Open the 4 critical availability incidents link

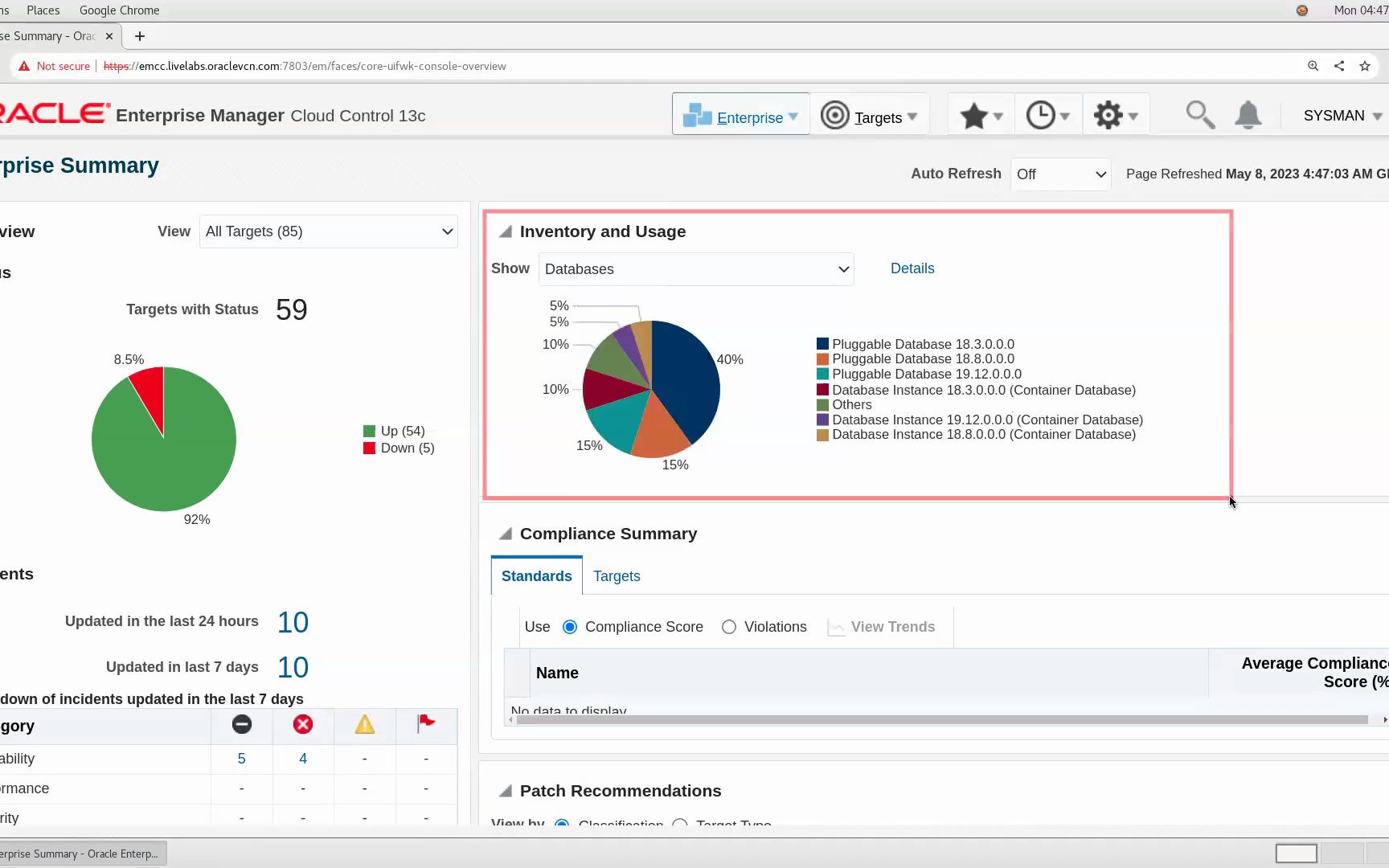point(303,759)
